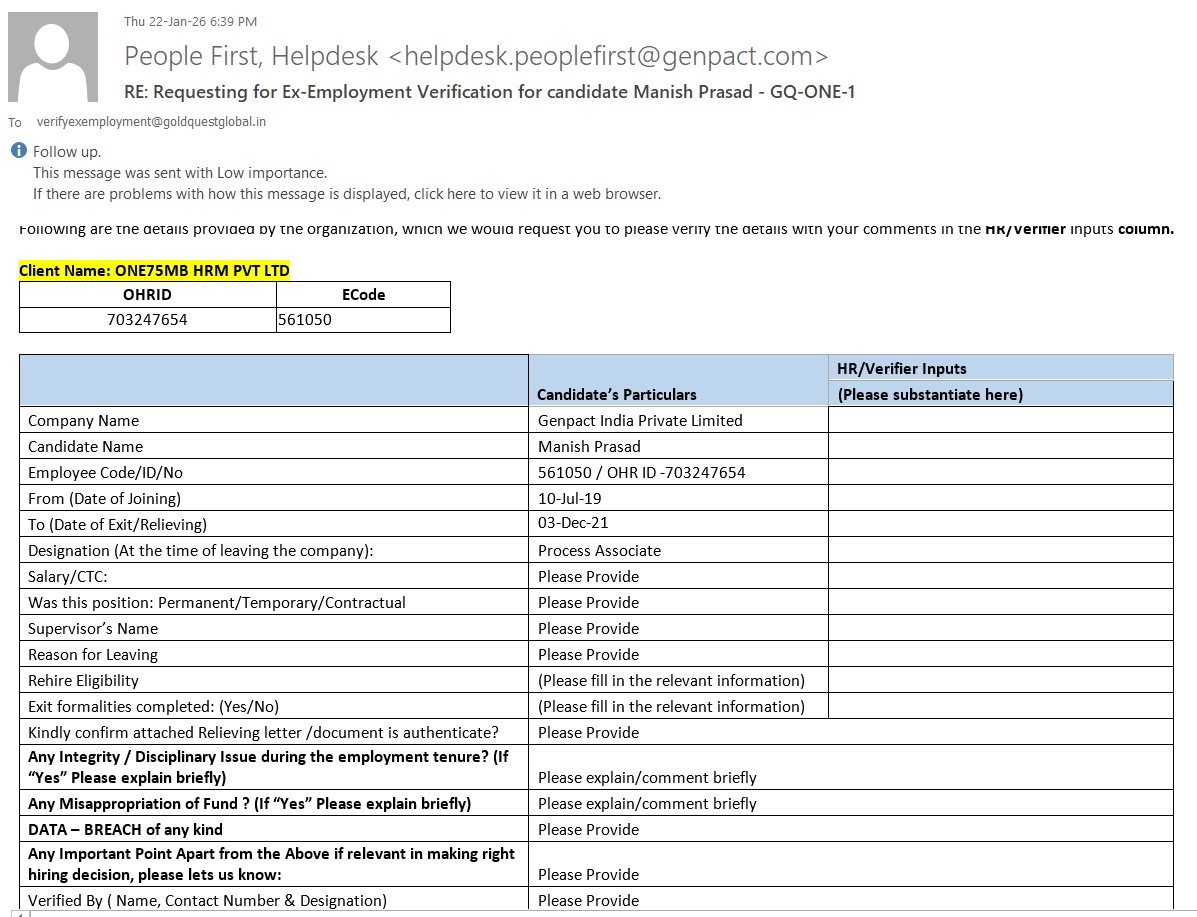Click the email subject line text
The width and height of the screenshot is (1197, 917).
point(489,92)
